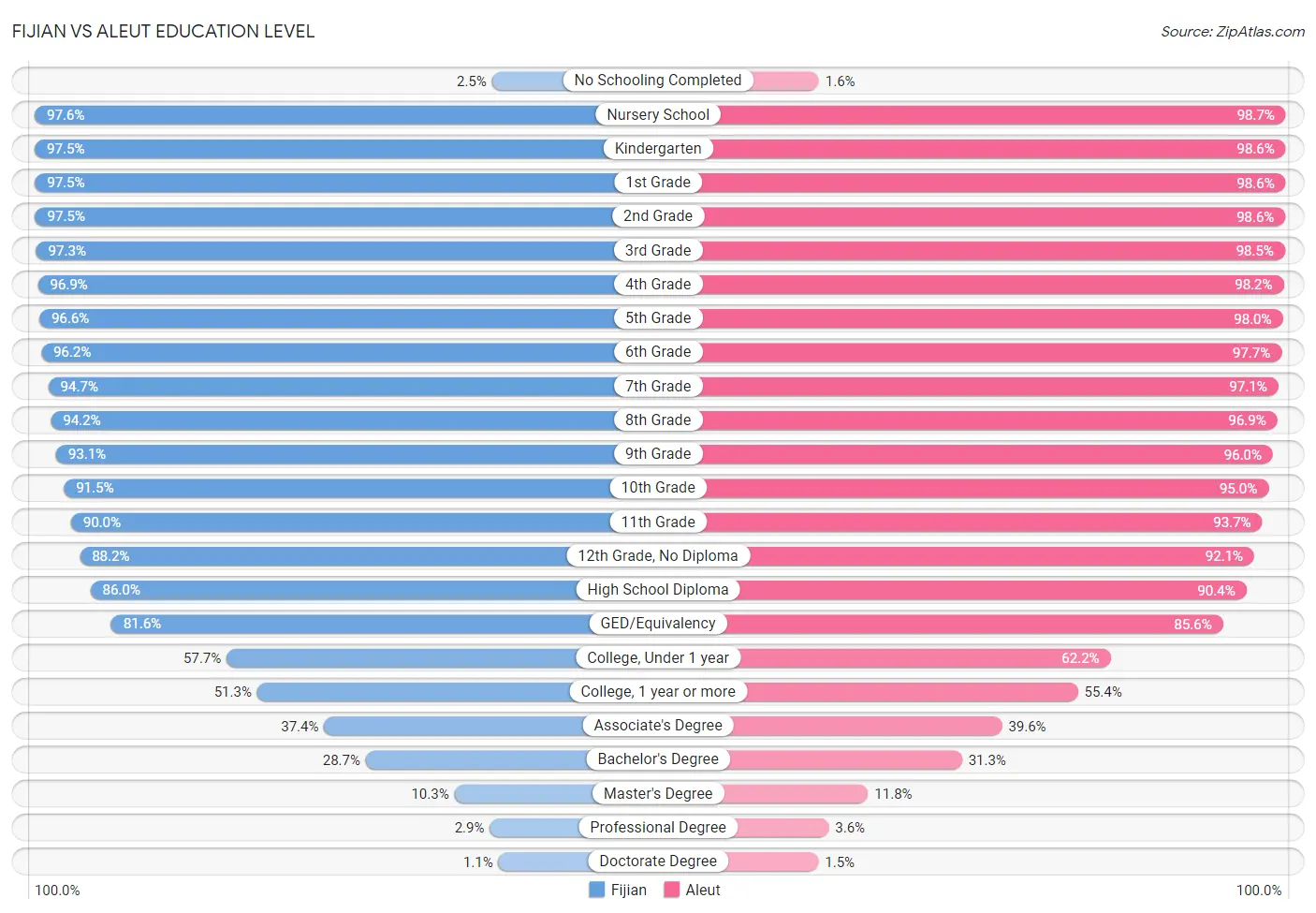Select the Associate's Degree label

(x=658, y=726)
